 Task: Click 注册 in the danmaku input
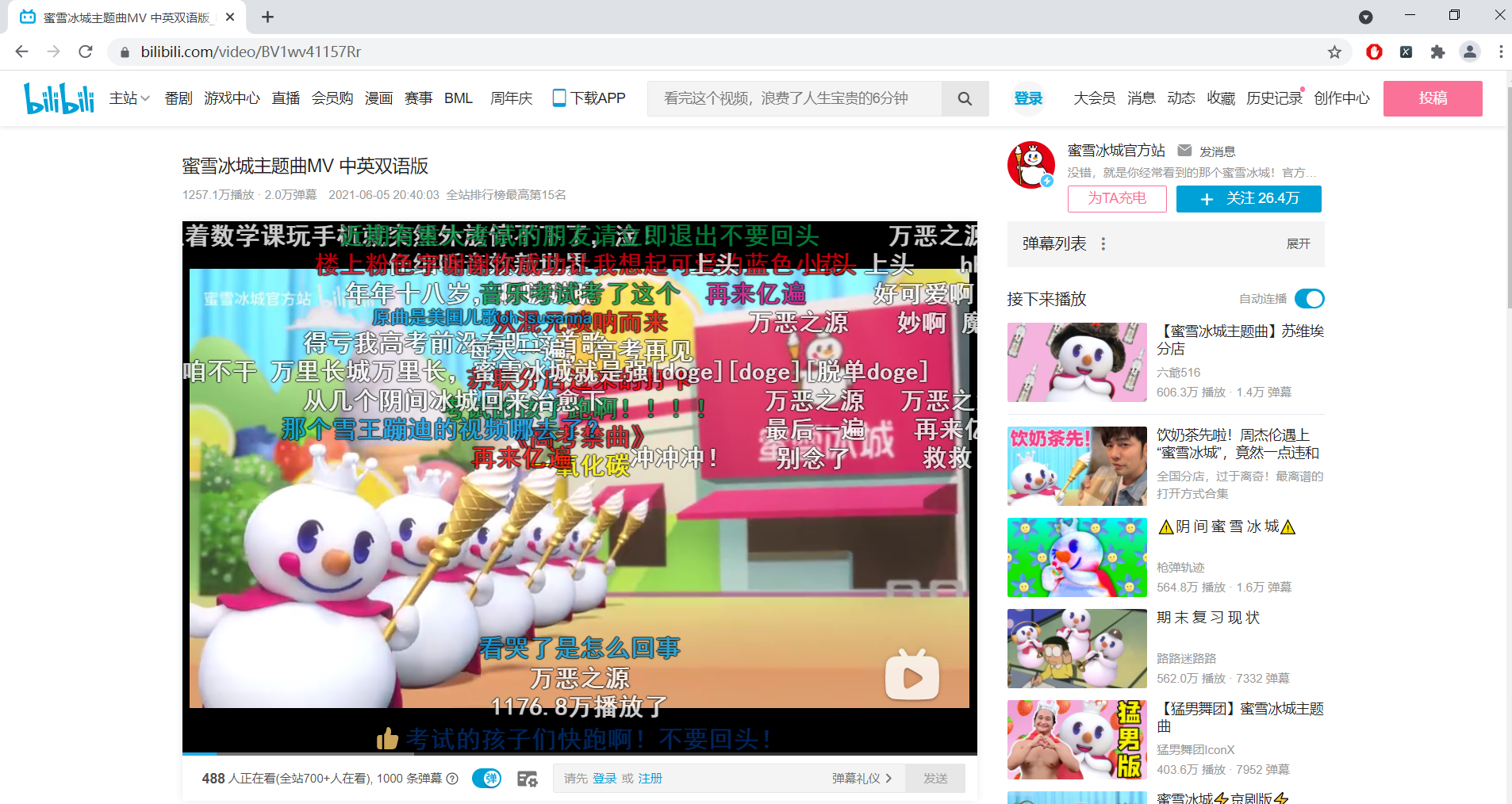click(x=650, y=779)
